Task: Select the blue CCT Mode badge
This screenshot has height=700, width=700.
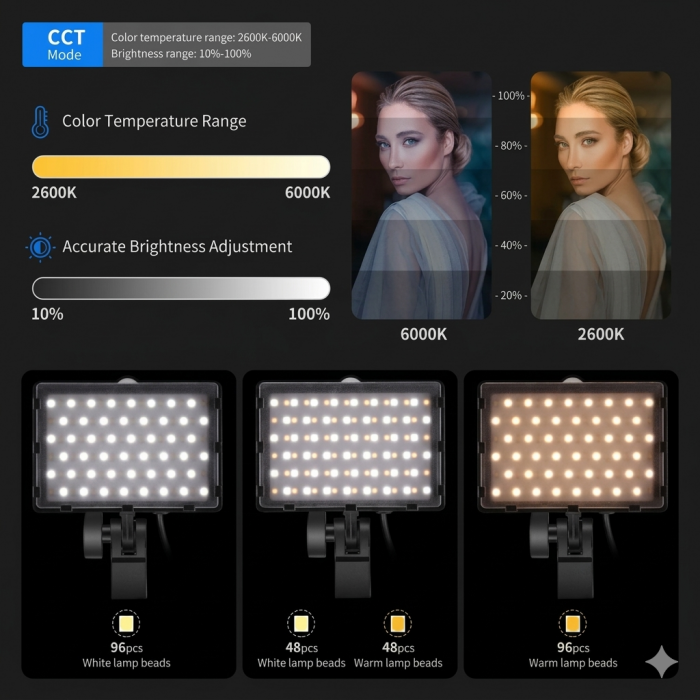Action: pos(63,45)
